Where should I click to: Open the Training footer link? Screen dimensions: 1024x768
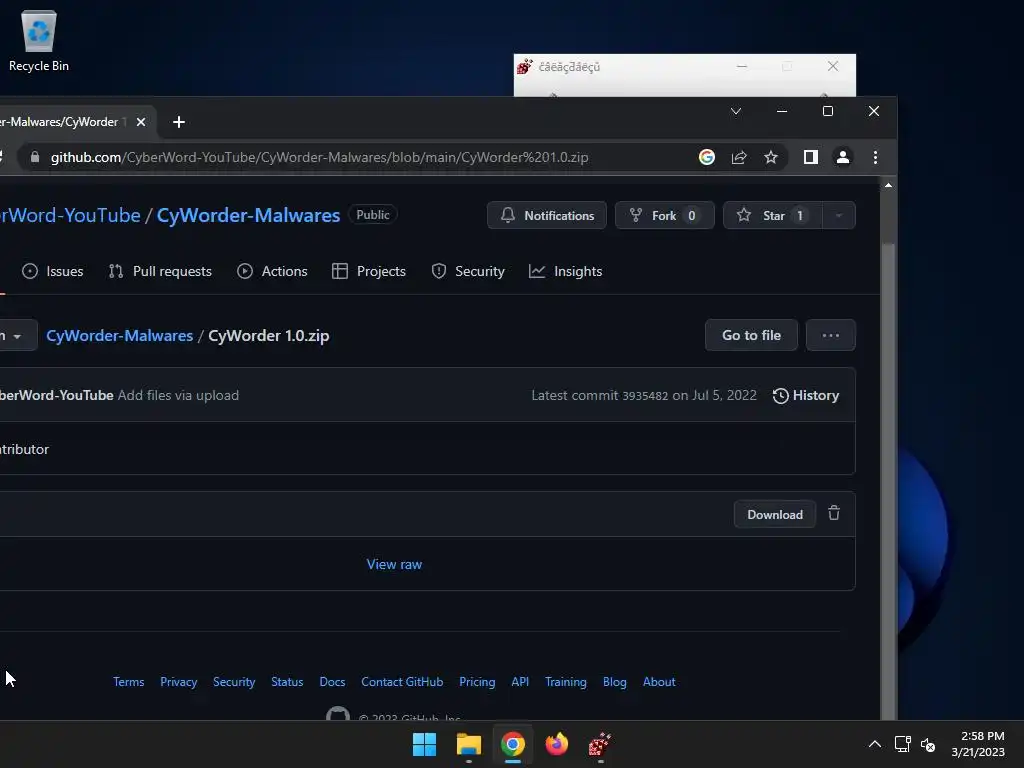pyautogui.click(x=566, y=682)
